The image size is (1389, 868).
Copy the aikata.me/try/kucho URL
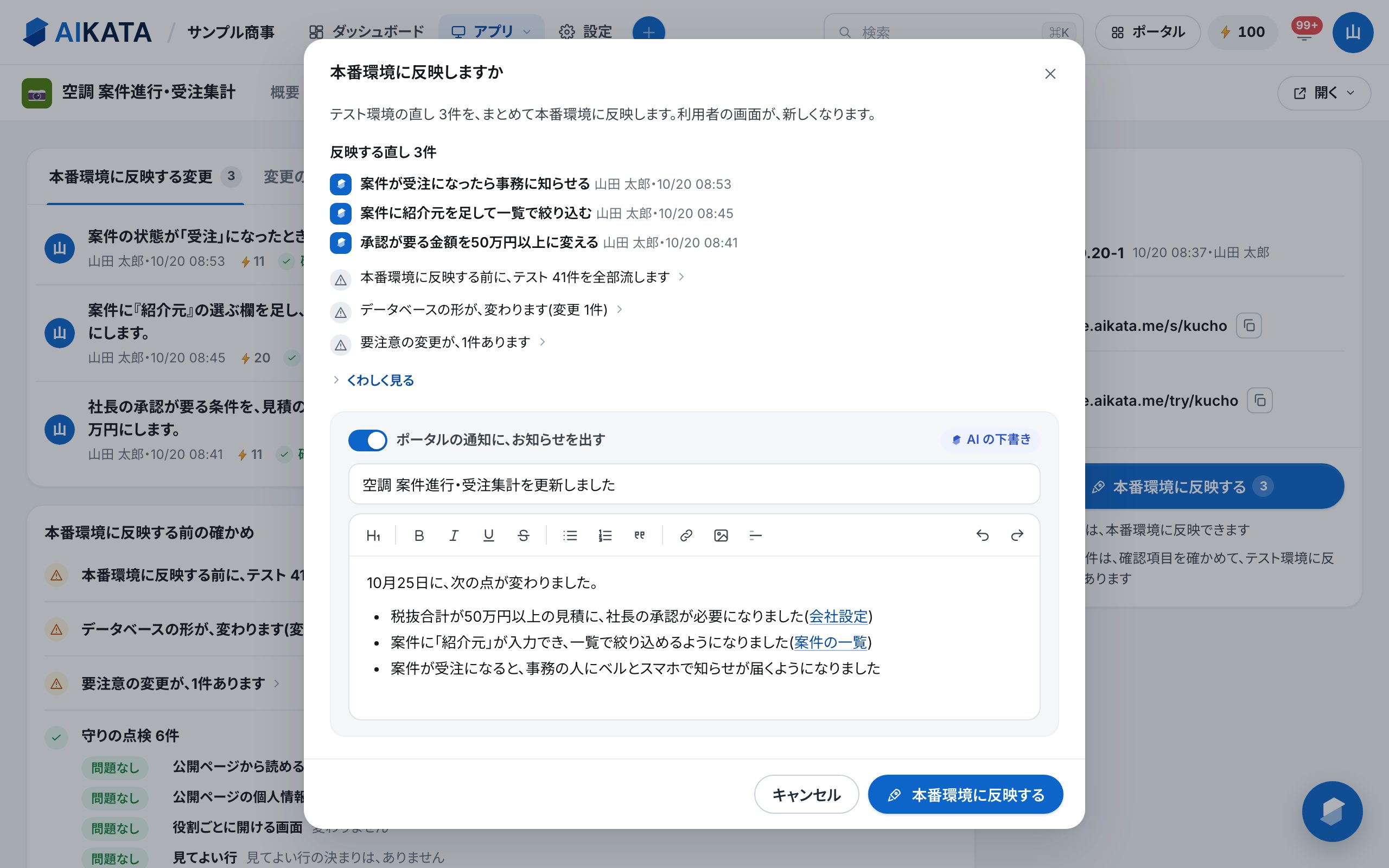click(1260, 401)
